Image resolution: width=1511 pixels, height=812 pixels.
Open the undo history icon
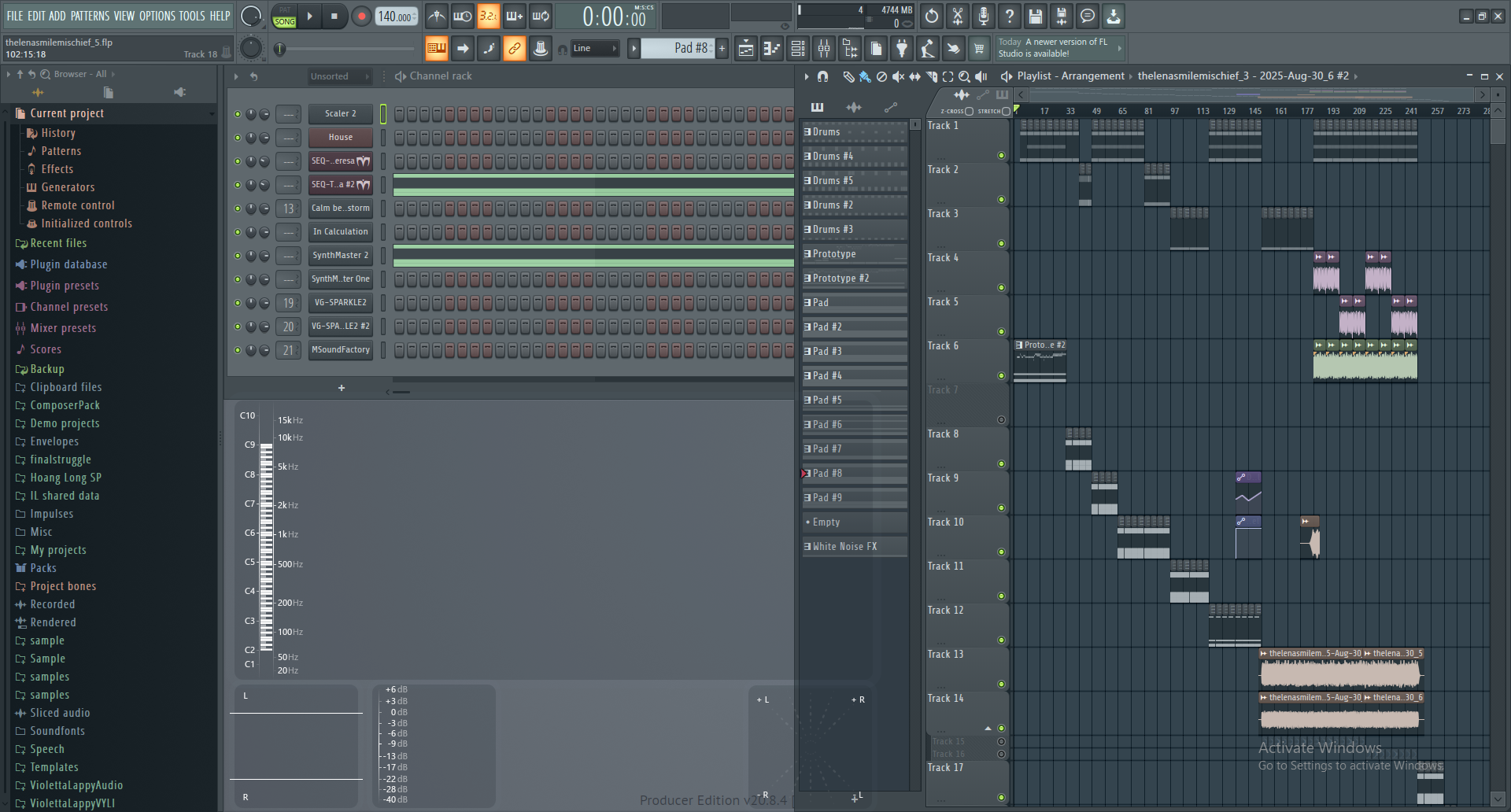[x=932, y=16]
